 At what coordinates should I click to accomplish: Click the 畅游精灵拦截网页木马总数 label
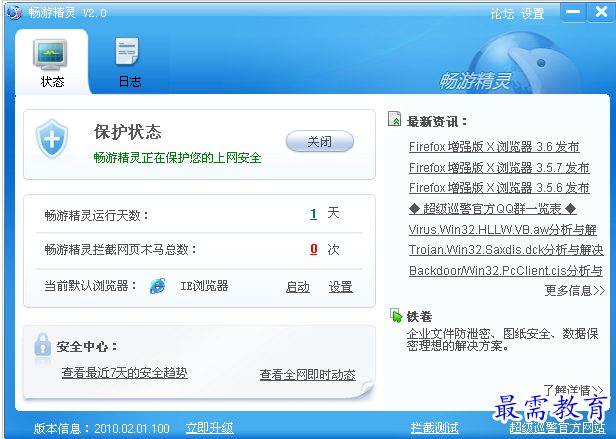pyautogui.click(x=121, y=250)
